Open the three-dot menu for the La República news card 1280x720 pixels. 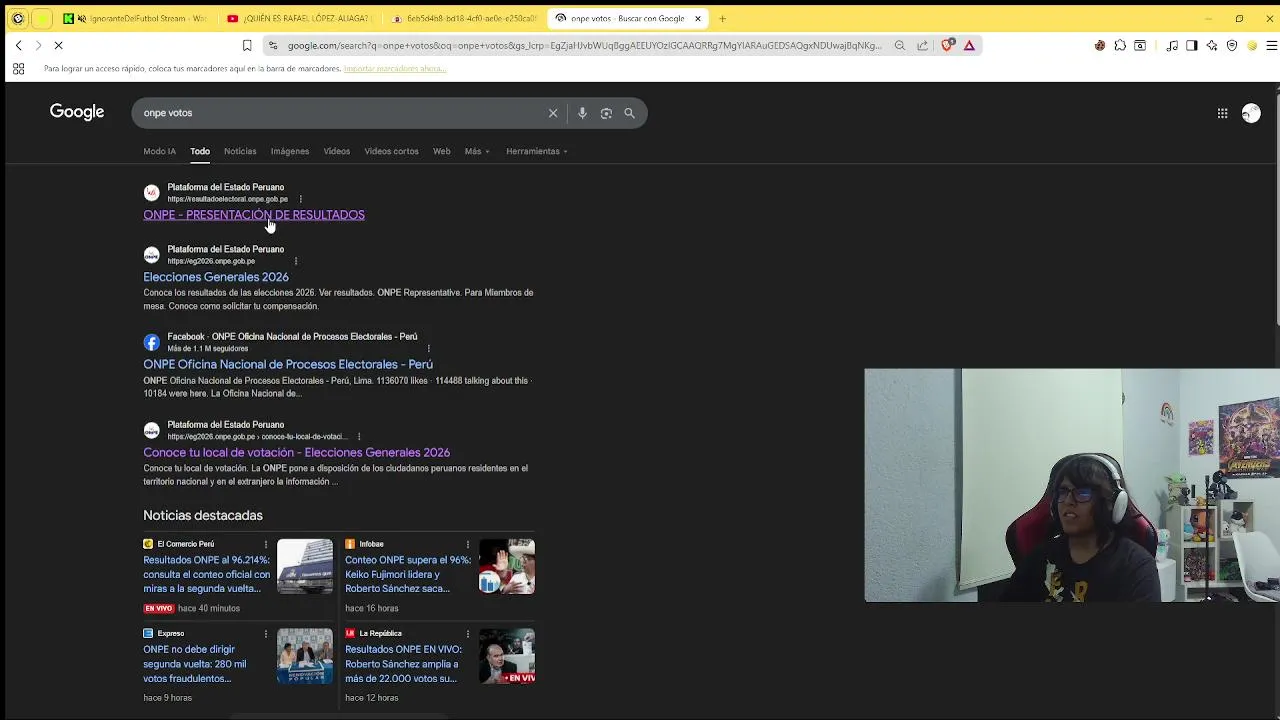click(x=468, y=633)
